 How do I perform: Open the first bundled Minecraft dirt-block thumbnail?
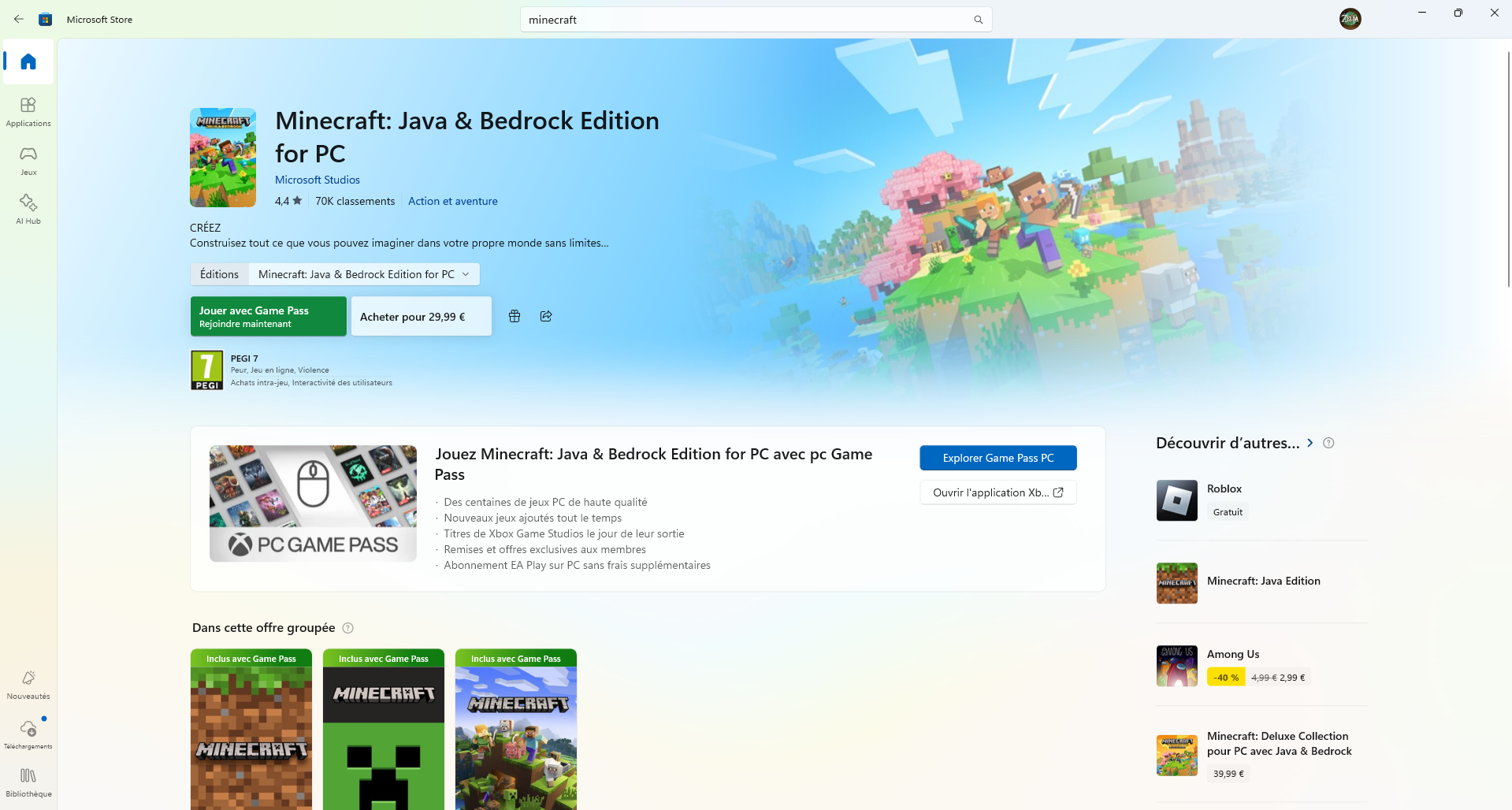(x=251, y=730)
